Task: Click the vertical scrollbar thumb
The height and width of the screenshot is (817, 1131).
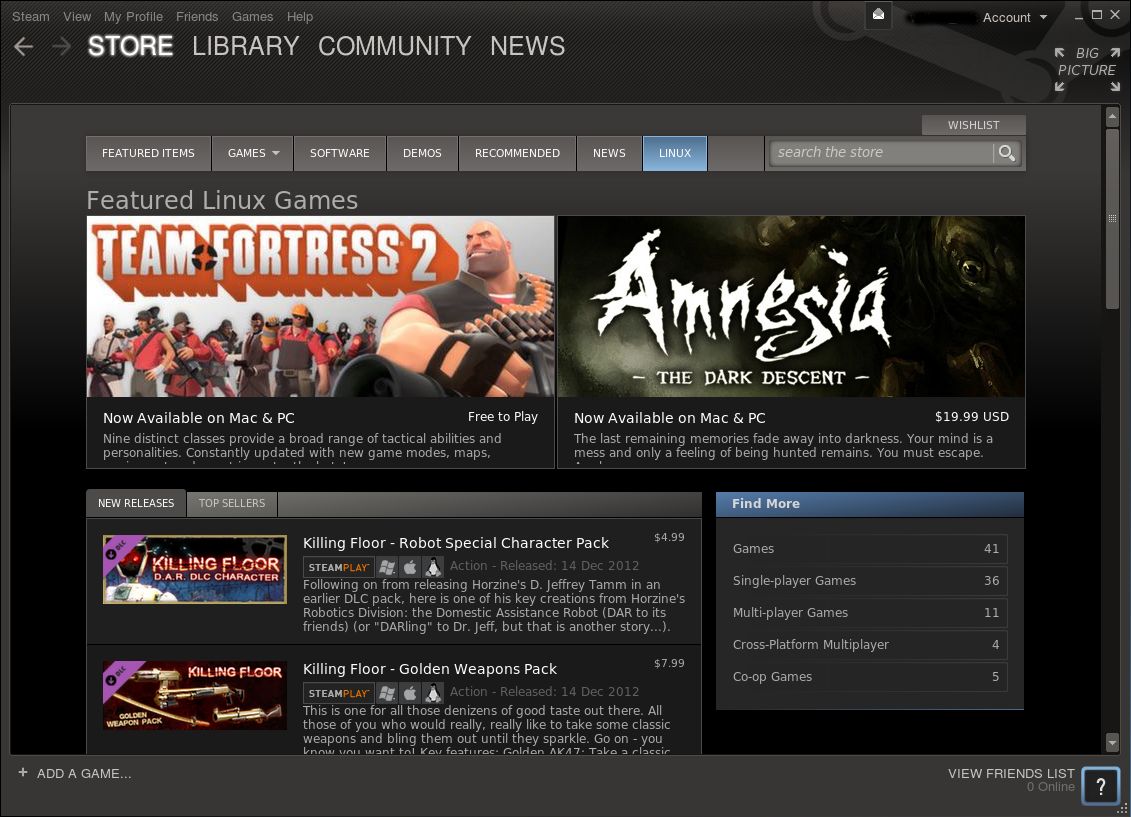Action: pyautogui.click(x=1112, y=218)
